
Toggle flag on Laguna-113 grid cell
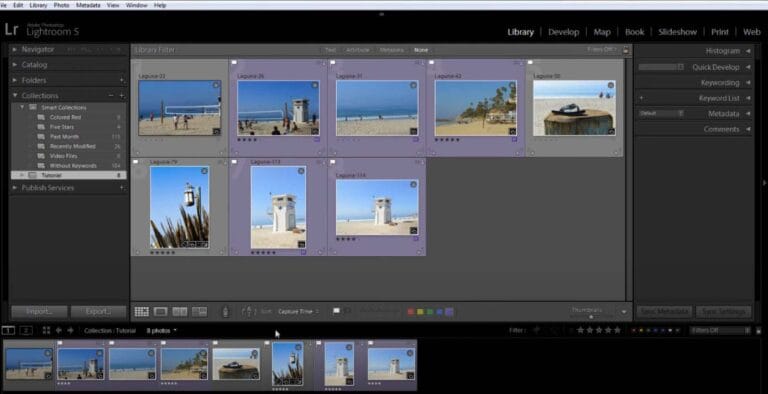pos(234,162)
